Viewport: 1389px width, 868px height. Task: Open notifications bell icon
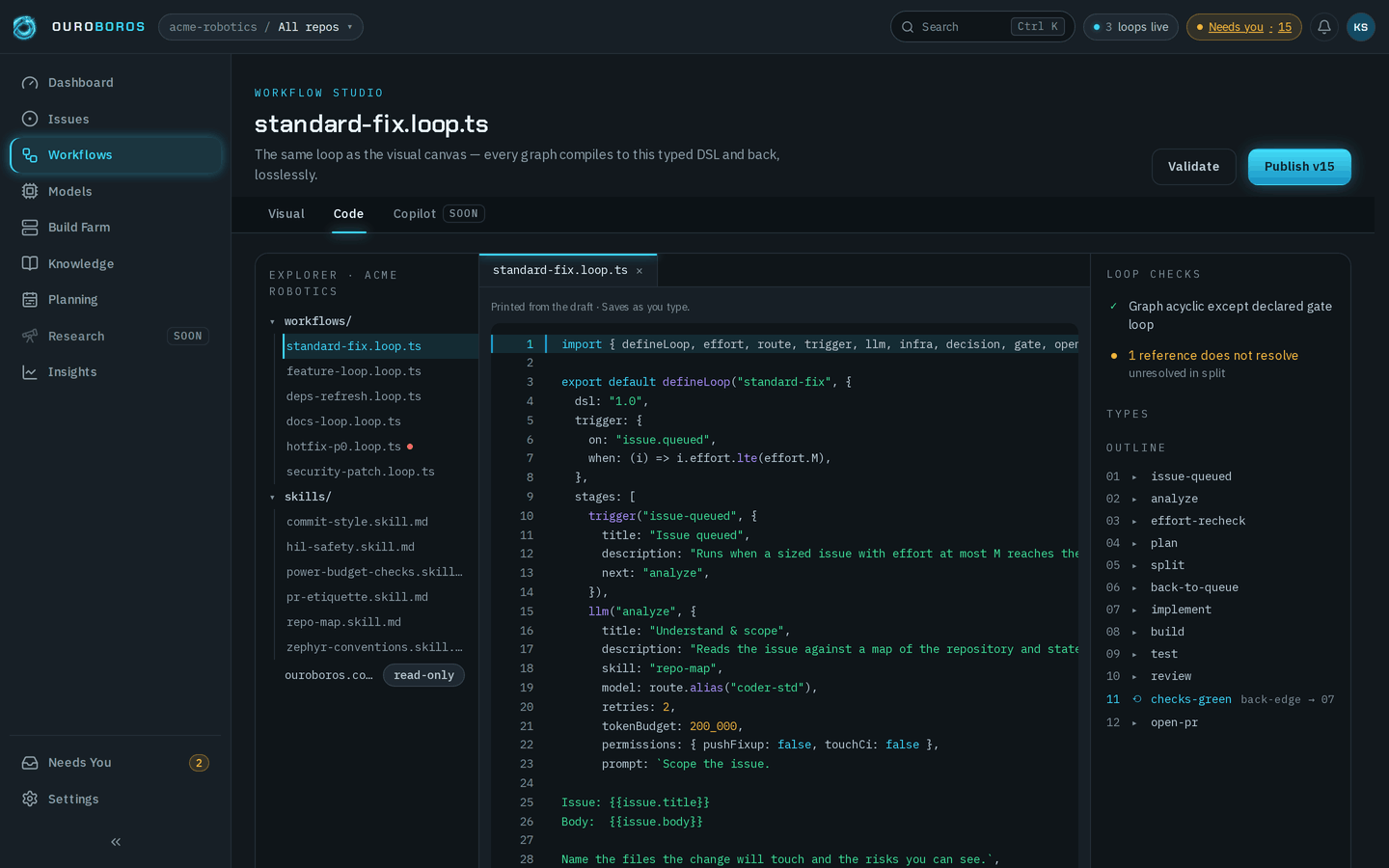1324,27
